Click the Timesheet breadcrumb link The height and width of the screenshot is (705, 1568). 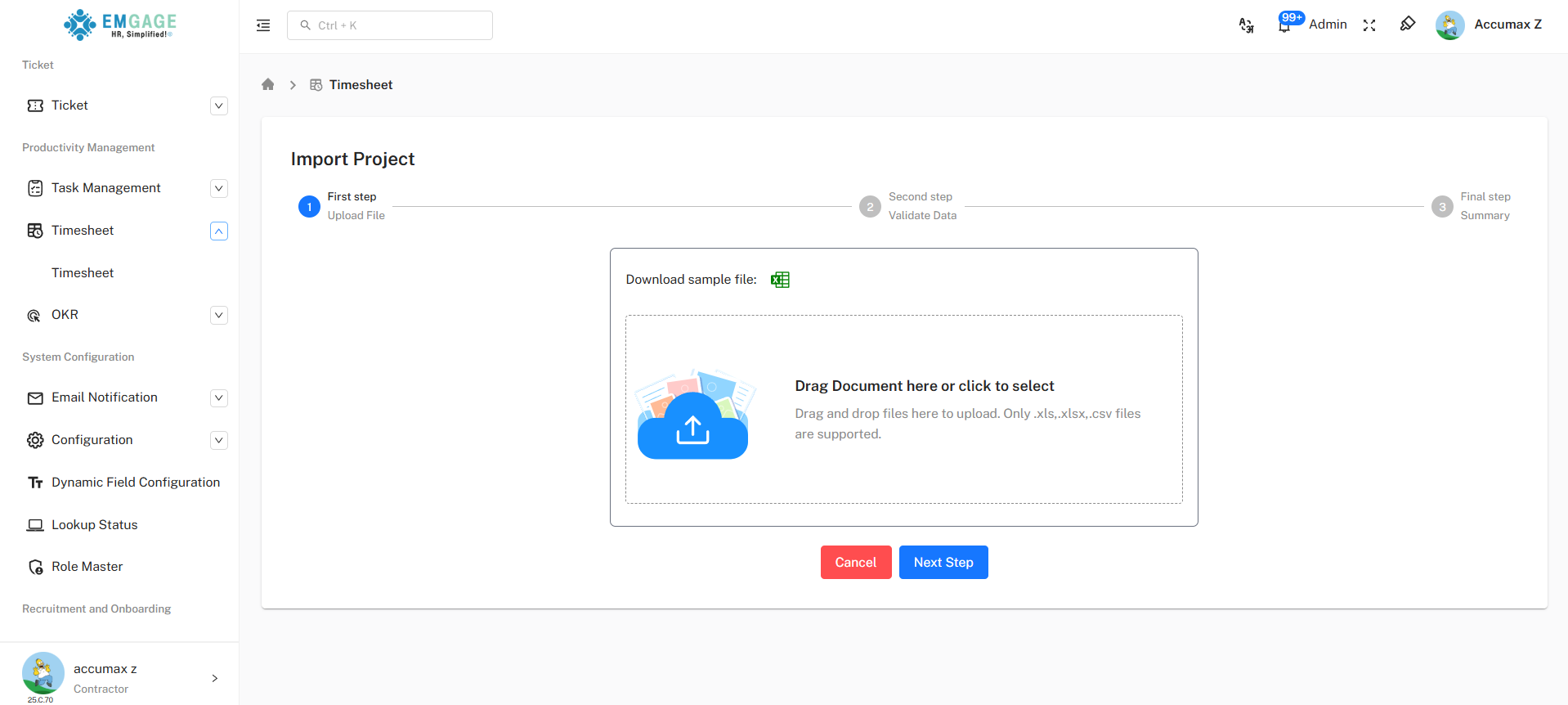pyautogui.click(x=361, y=85)
